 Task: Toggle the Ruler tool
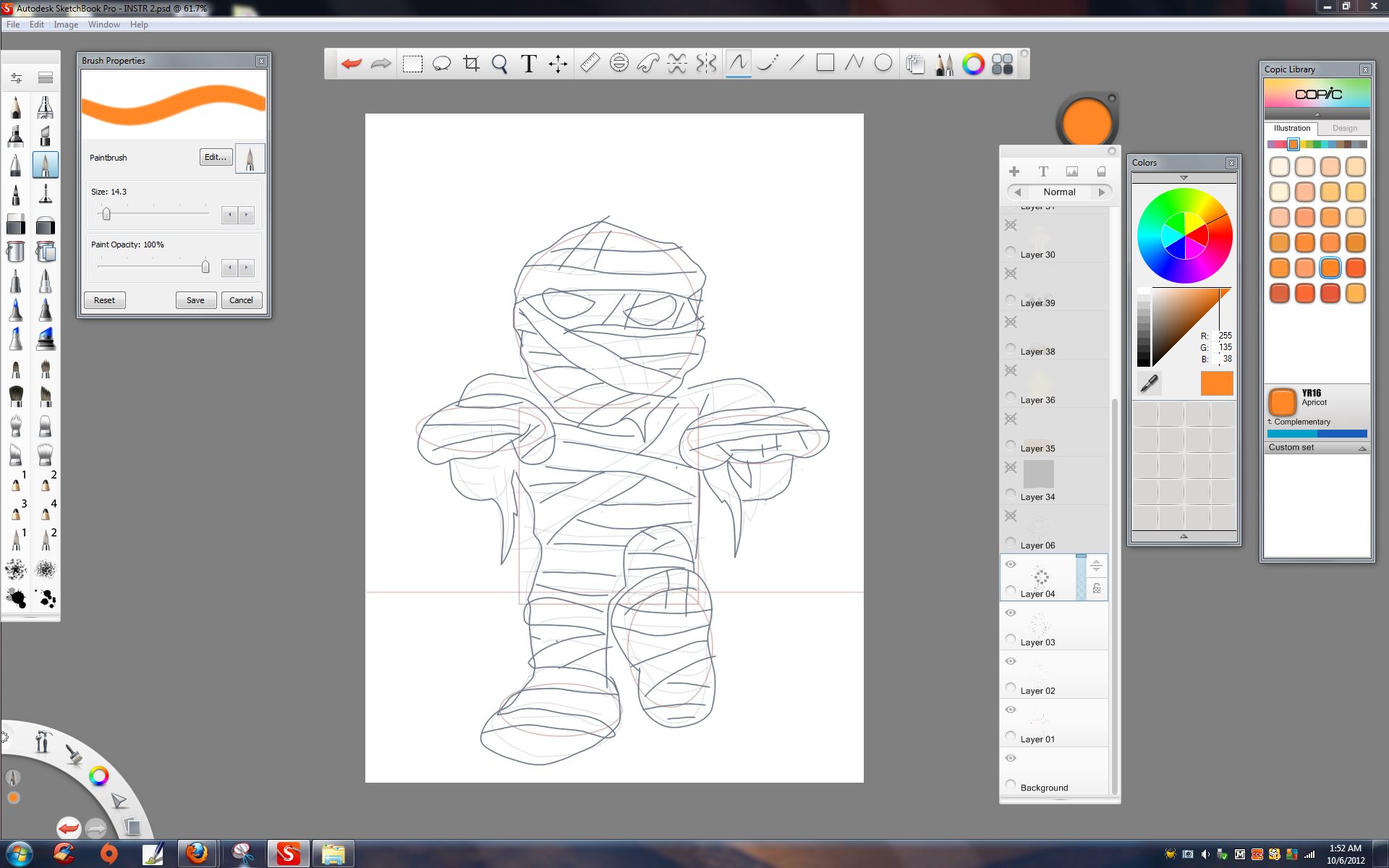590,64
